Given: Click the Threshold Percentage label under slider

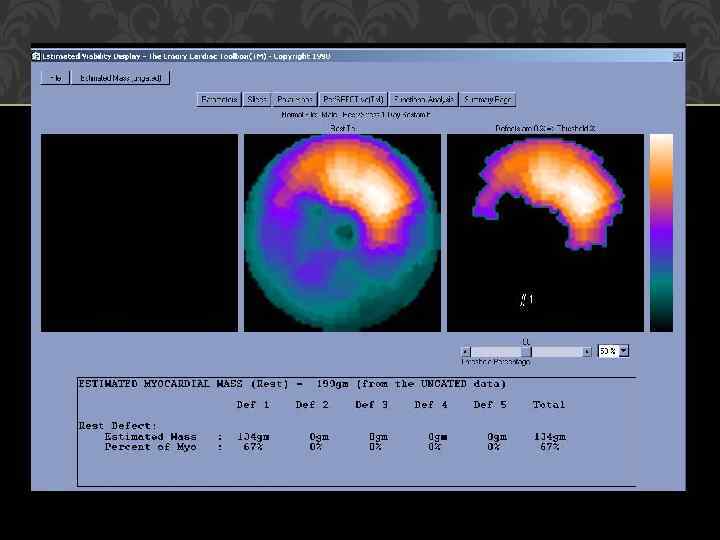Looking at the screenshot, I should [x=495, y=362].
